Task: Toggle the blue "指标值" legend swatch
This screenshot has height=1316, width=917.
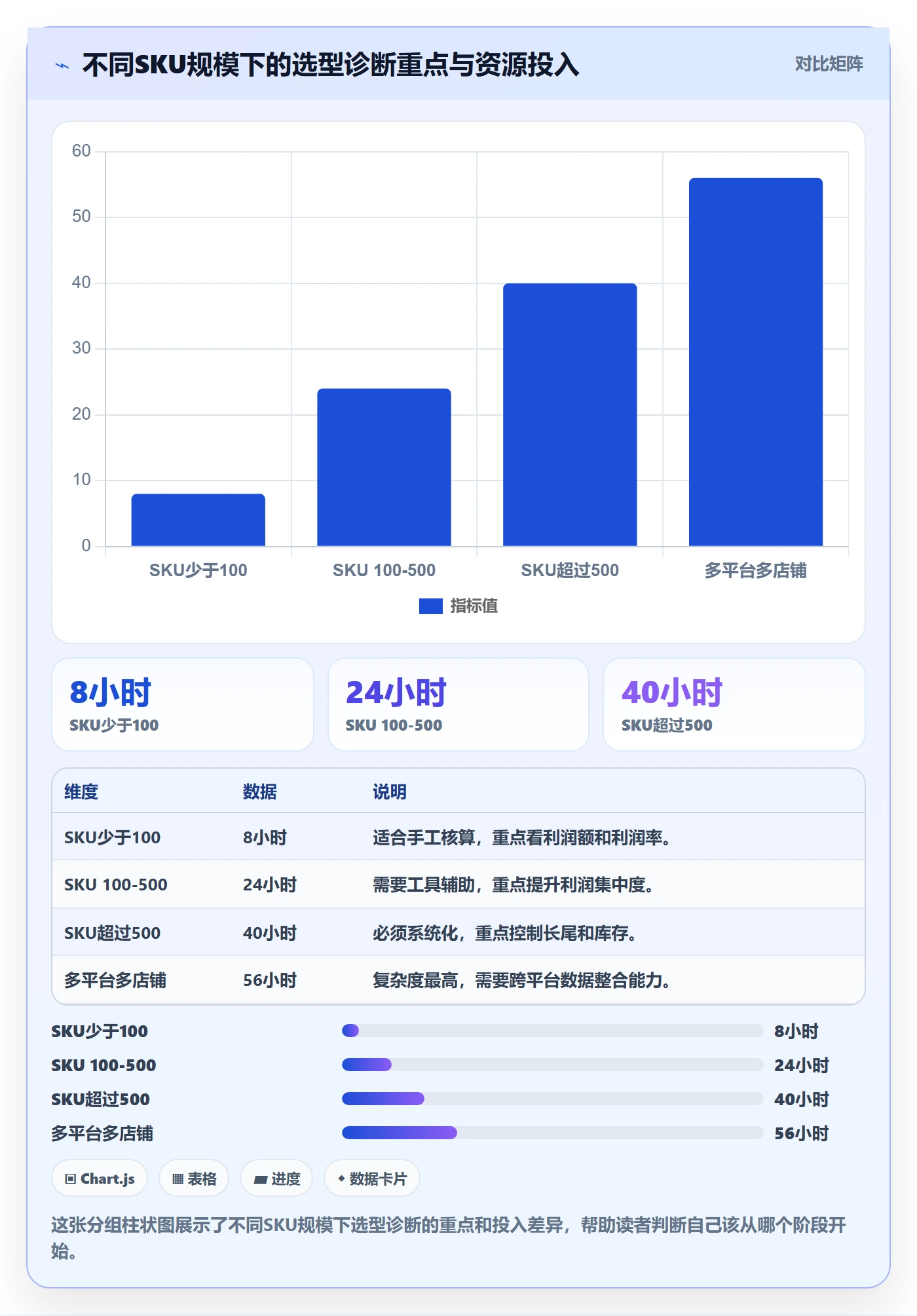Action: tap(431, 606)
